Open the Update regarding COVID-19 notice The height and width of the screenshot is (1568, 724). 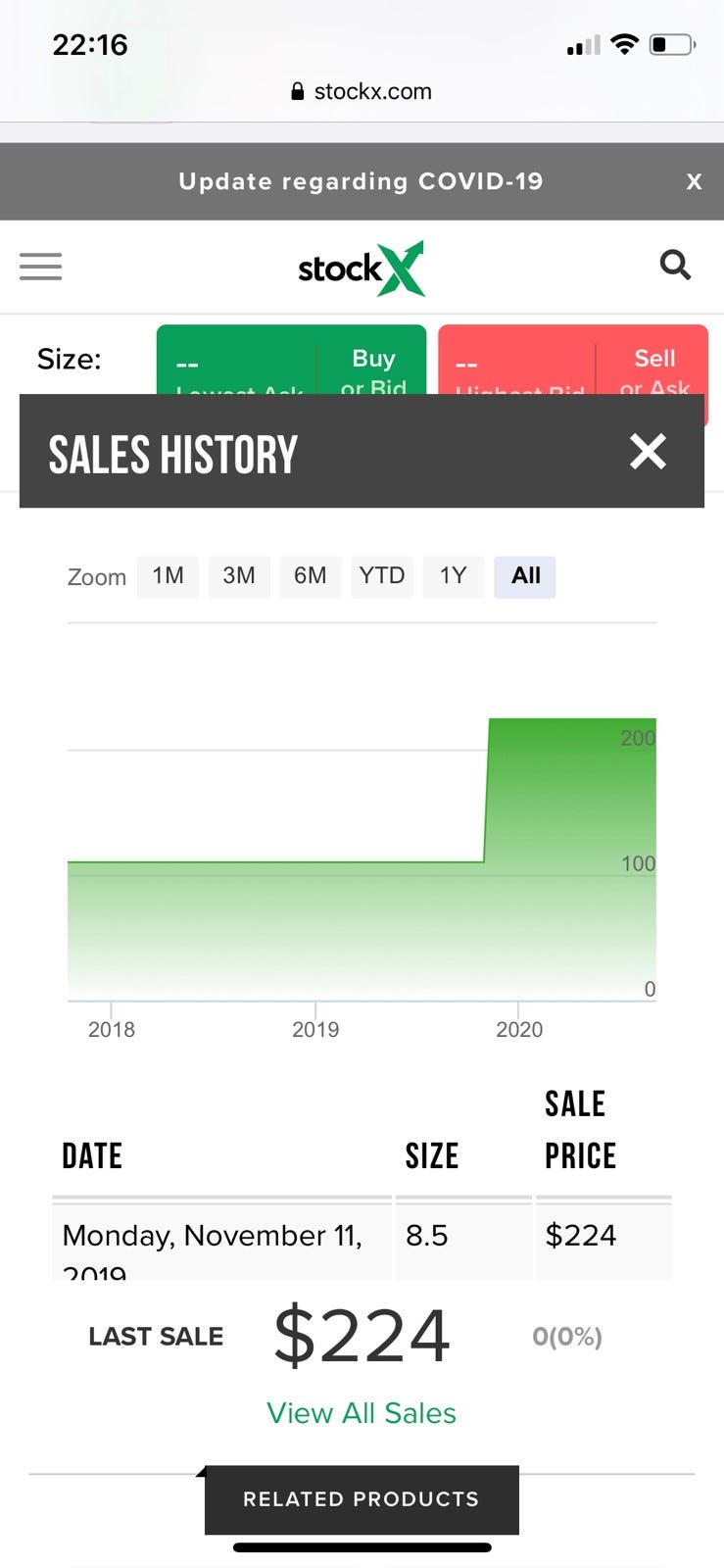point(361,181)
